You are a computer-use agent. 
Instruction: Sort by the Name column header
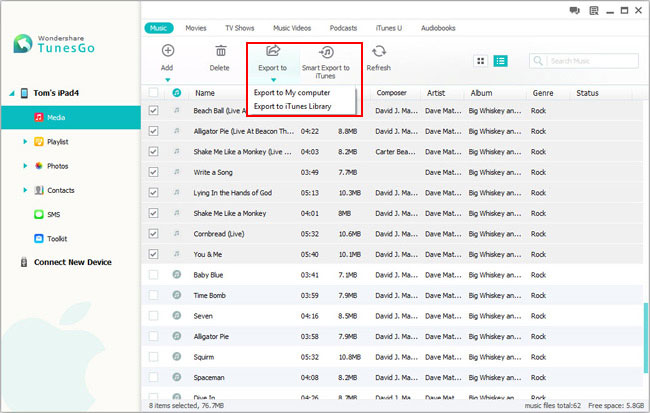[x=205, y=93]
